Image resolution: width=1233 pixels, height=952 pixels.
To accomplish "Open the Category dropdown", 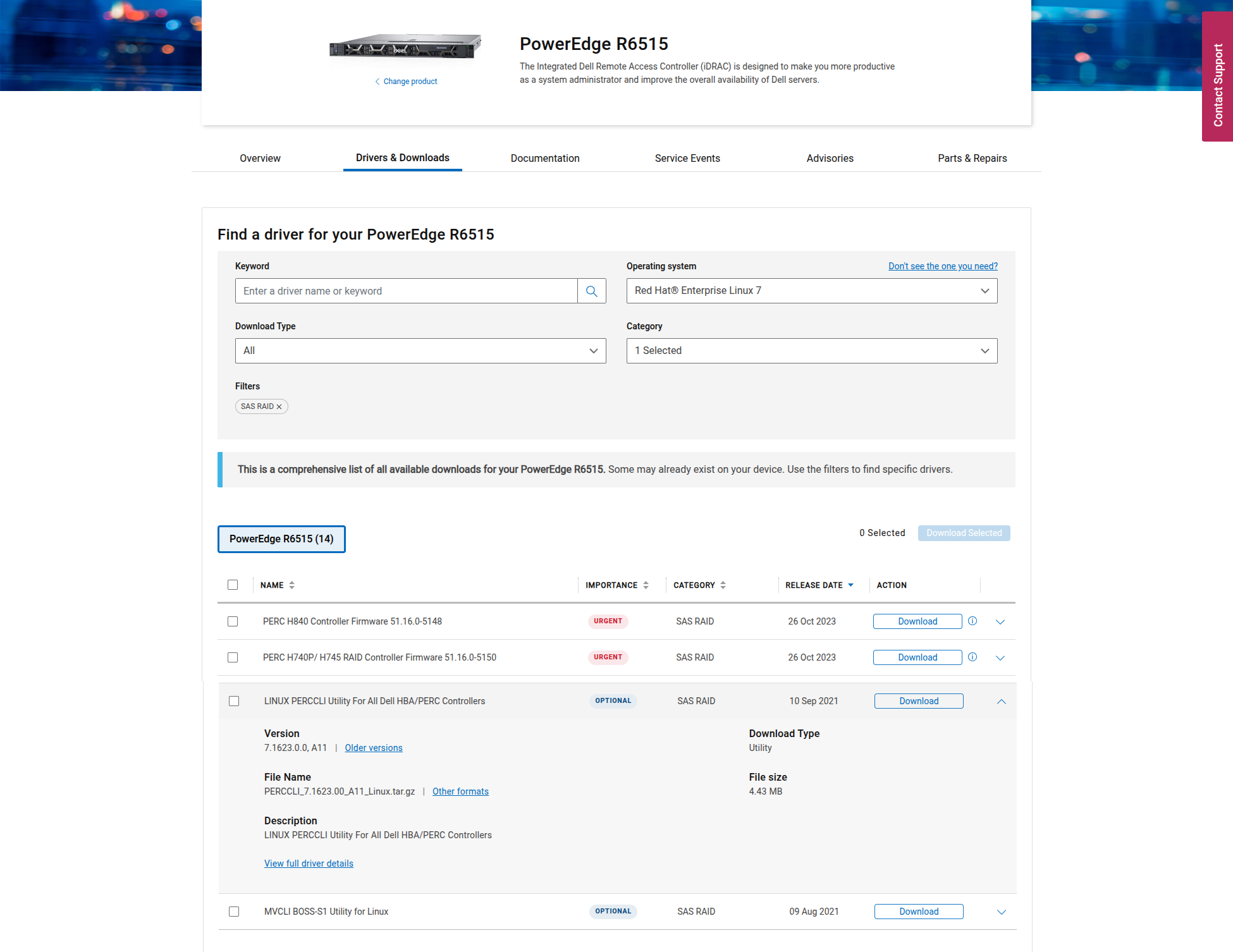I will 812,351.
